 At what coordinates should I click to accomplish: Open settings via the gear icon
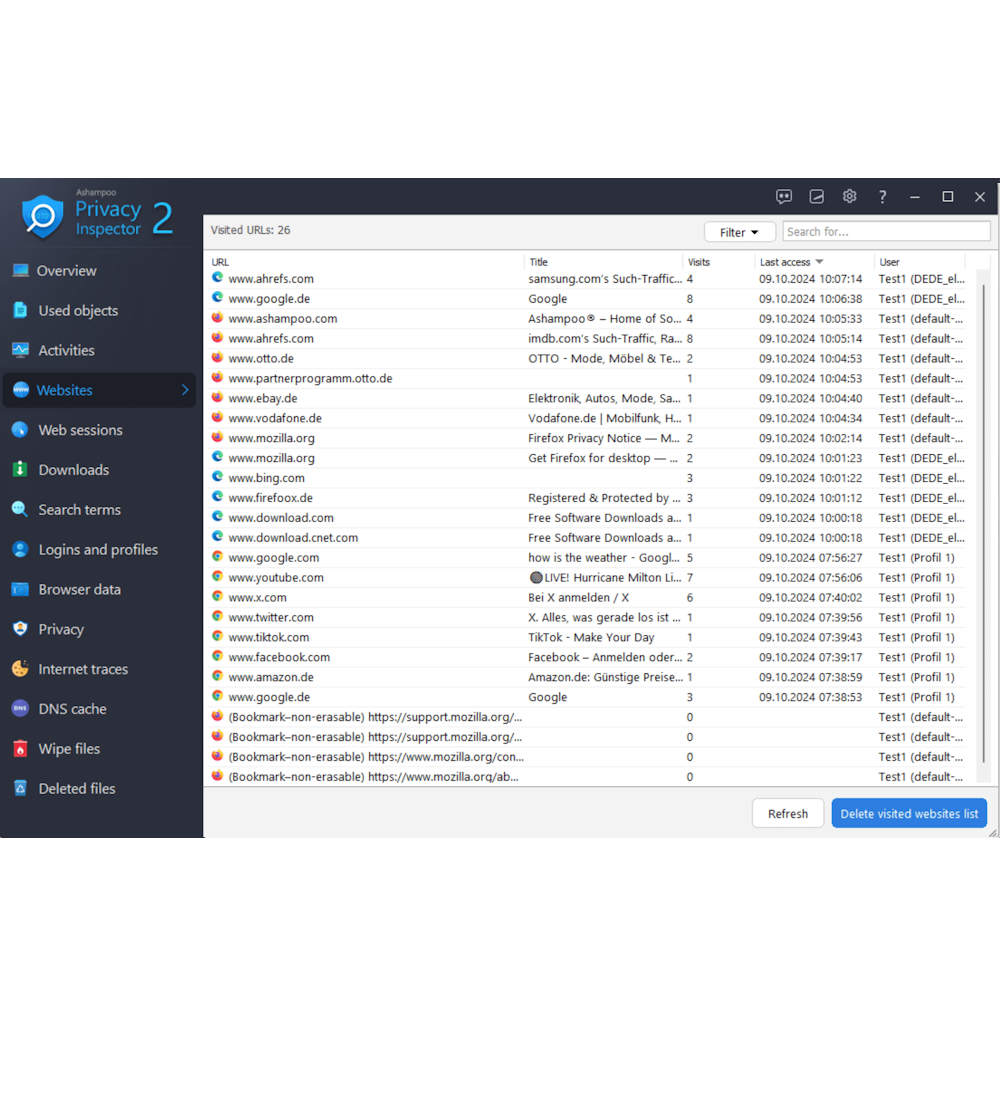[849, 197]
